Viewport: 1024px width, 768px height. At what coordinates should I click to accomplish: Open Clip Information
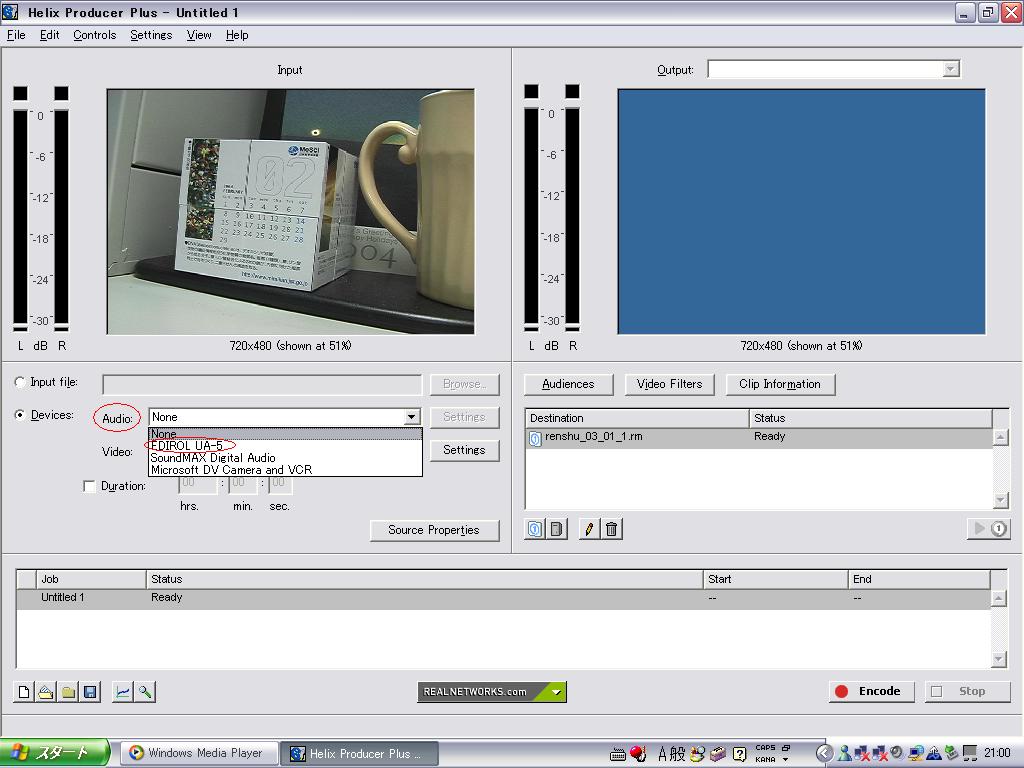780,384
